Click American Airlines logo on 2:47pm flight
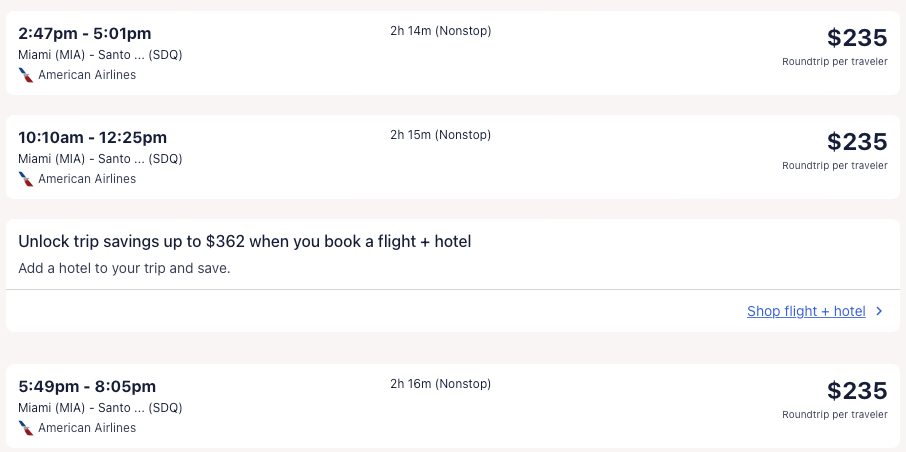The image size is (906, 452). 26,75
